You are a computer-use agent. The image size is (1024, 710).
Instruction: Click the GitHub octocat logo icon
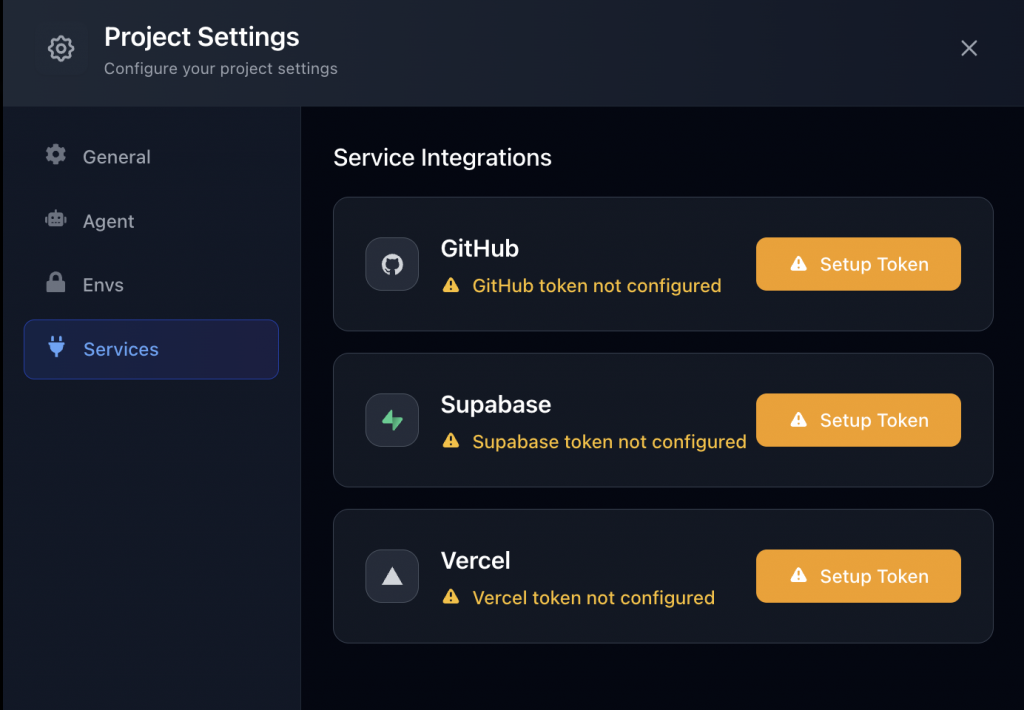click(x=392, y=264)
